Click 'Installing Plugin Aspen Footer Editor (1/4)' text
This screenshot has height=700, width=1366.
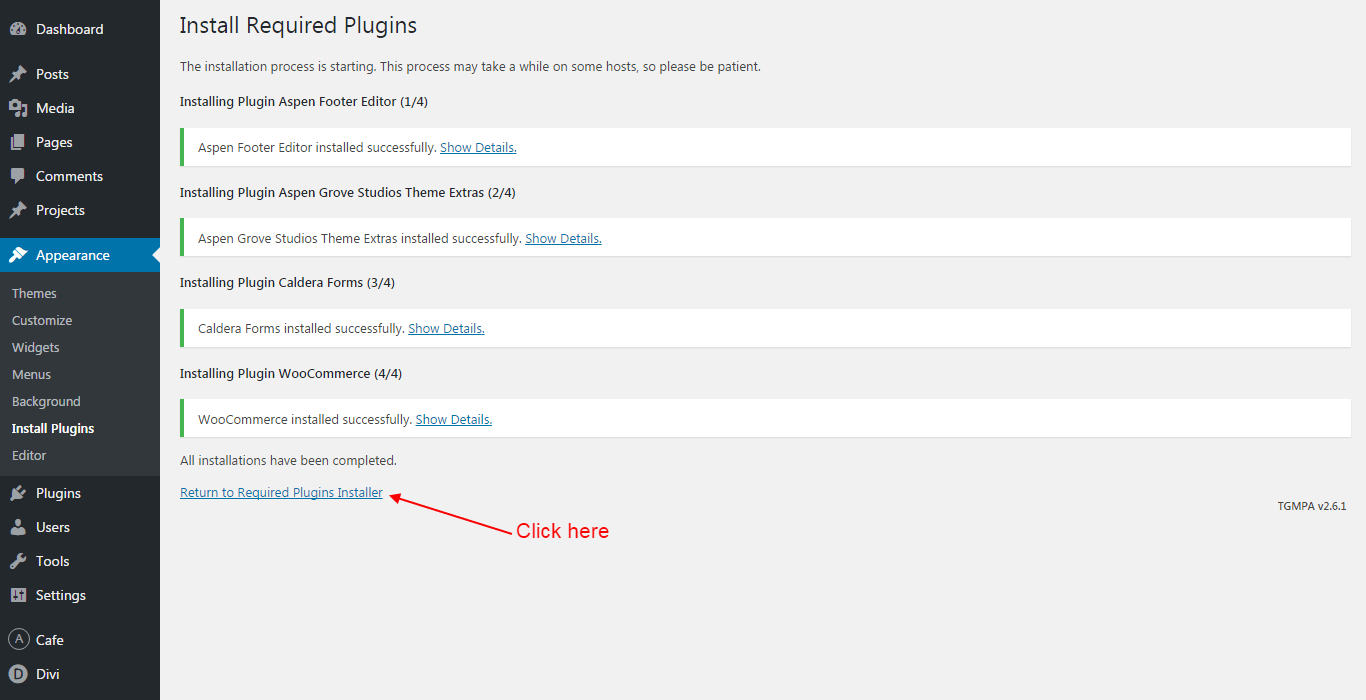(x=304, y=101)
